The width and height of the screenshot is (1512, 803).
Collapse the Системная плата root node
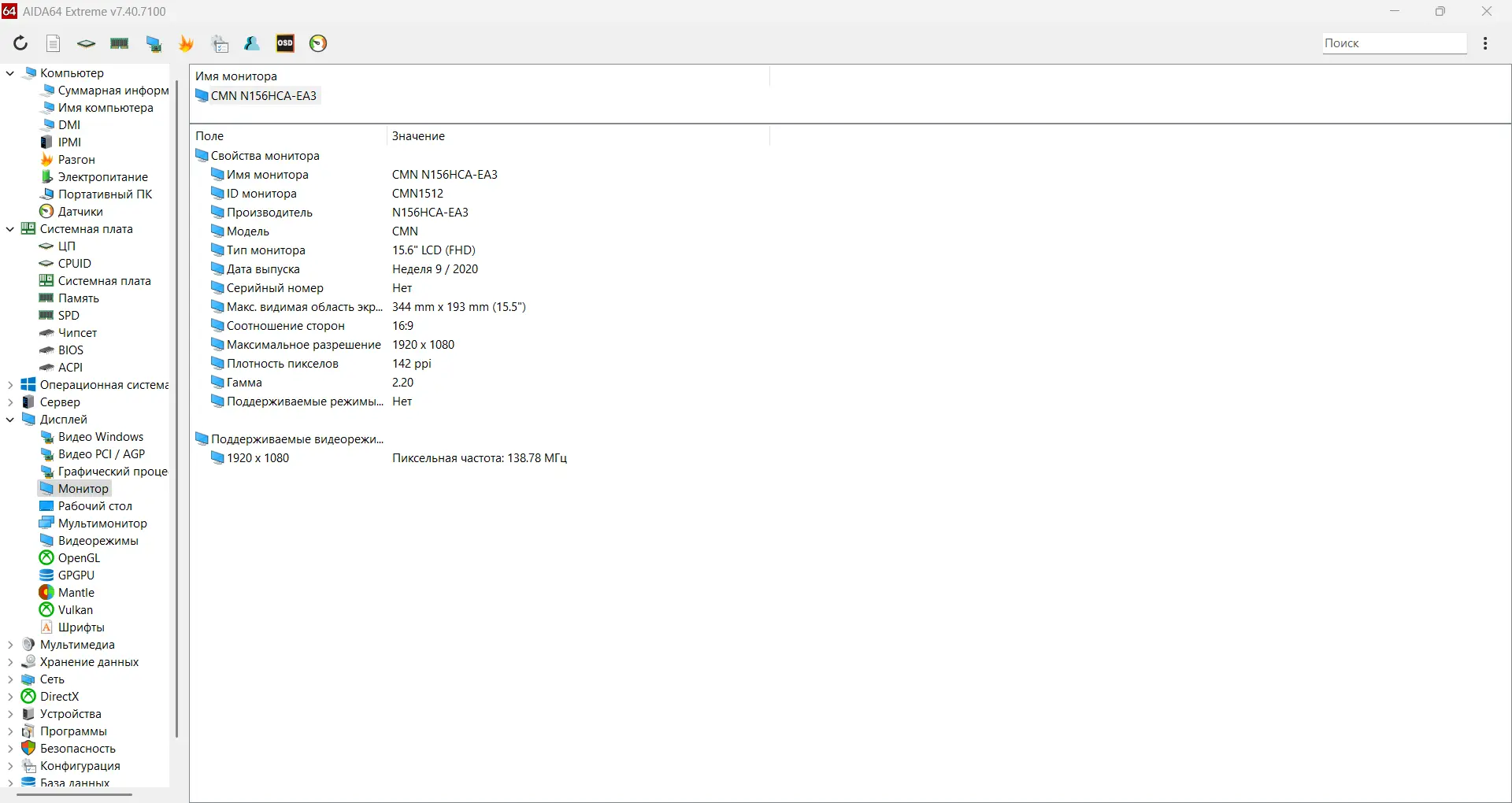click(10, 229)
